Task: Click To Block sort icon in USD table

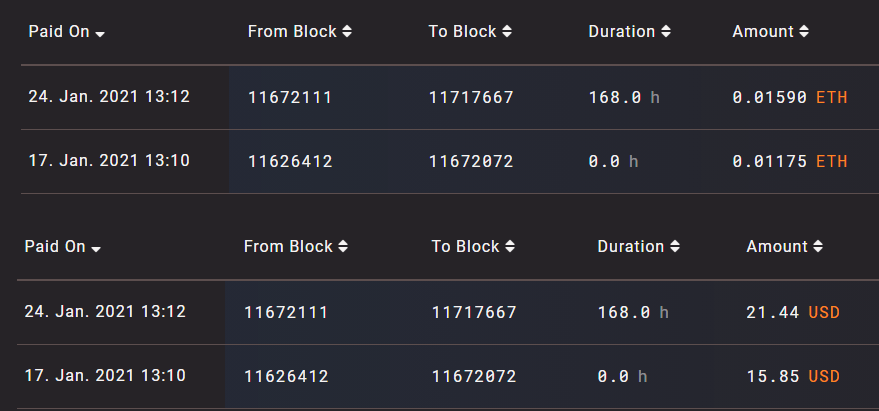Action: tap(511, 247)
